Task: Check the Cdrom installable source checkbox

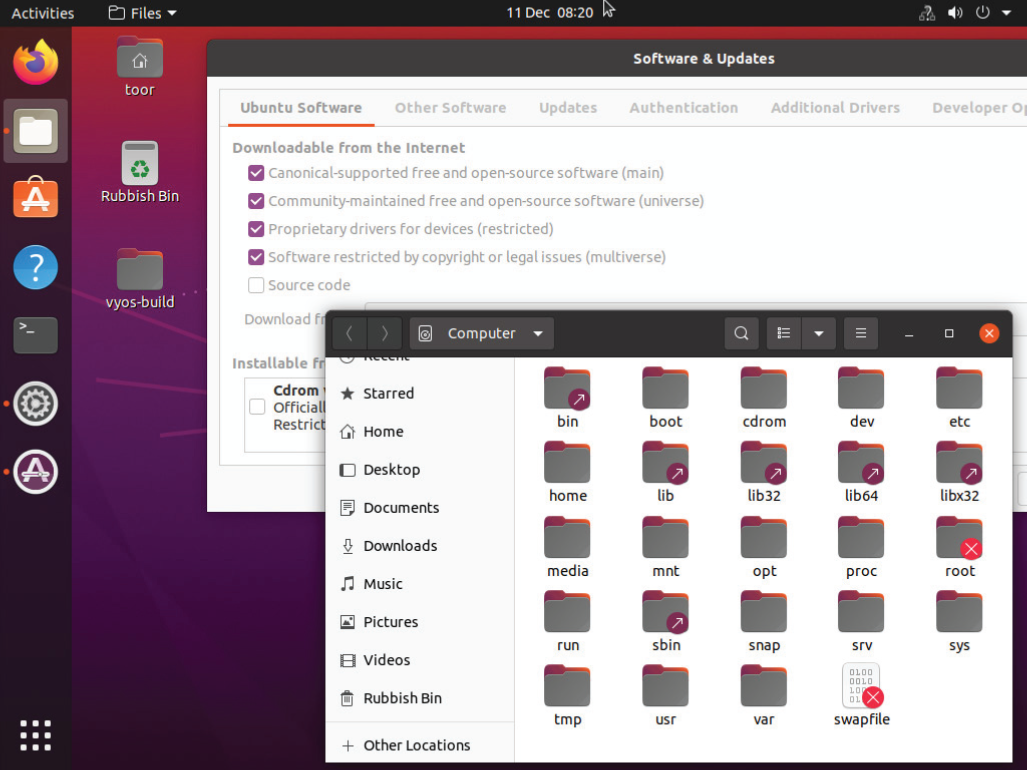Action: [x=257, y=407]
